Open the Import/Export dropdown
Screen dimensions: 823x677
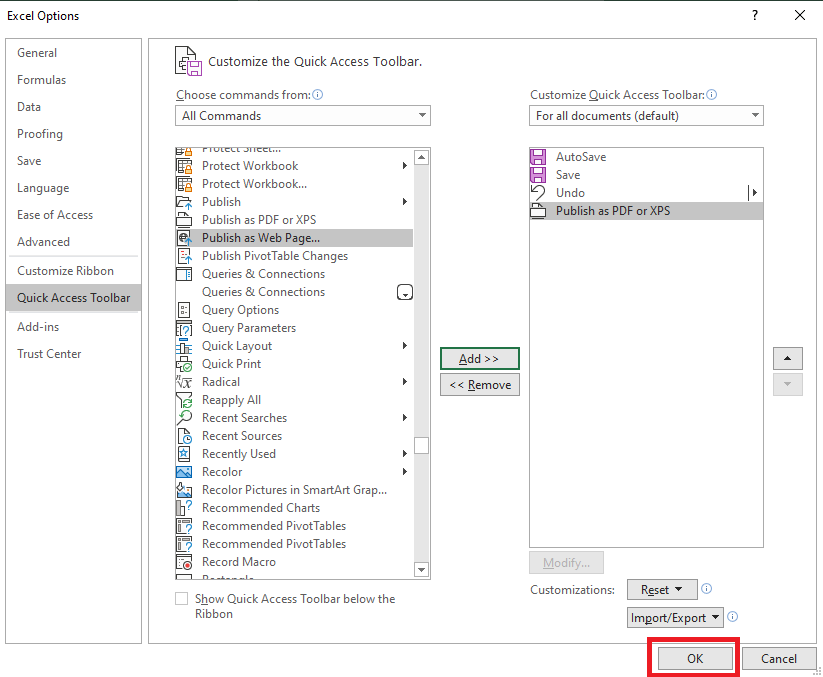[675, 618]
